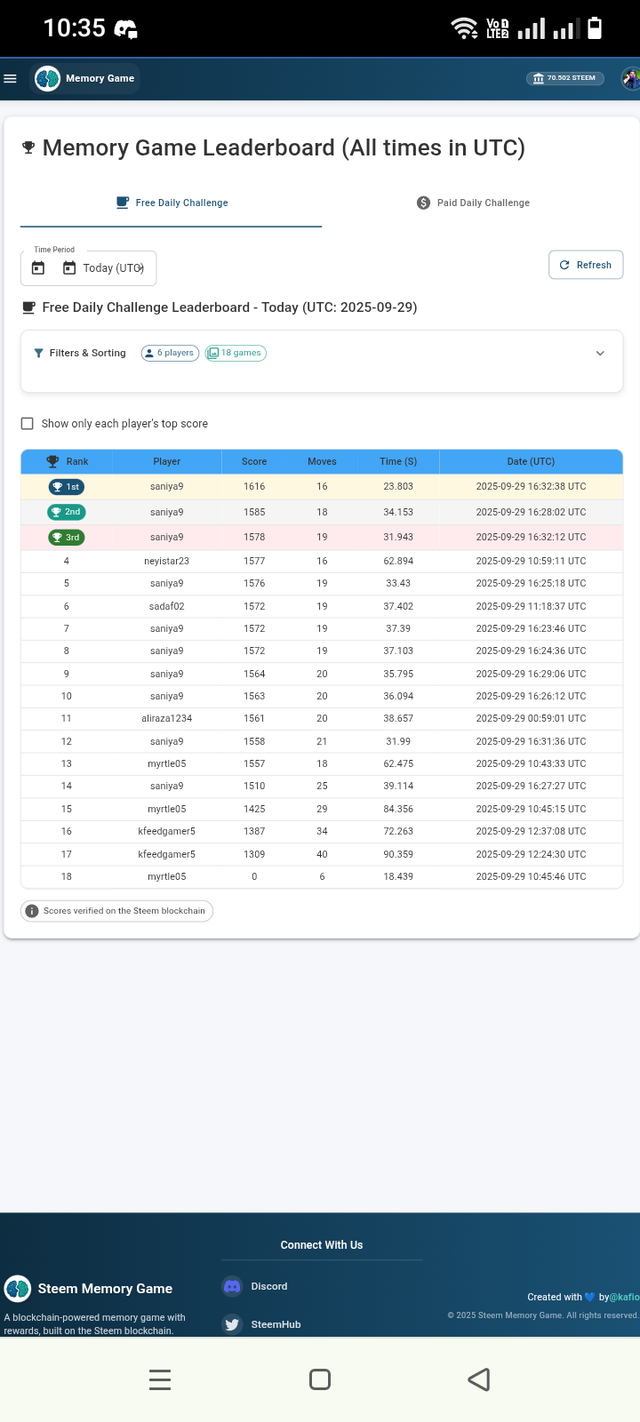
Task: Expand the Filters & Sorting panel
Action: coord(600,353)
